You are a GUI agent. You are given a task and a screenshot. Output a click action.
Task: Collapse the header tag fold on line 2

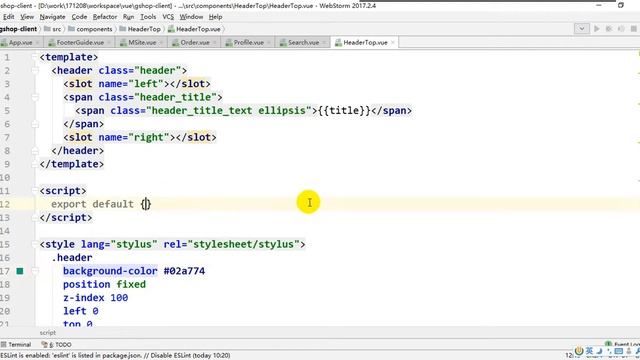click(x=35, y=71)
